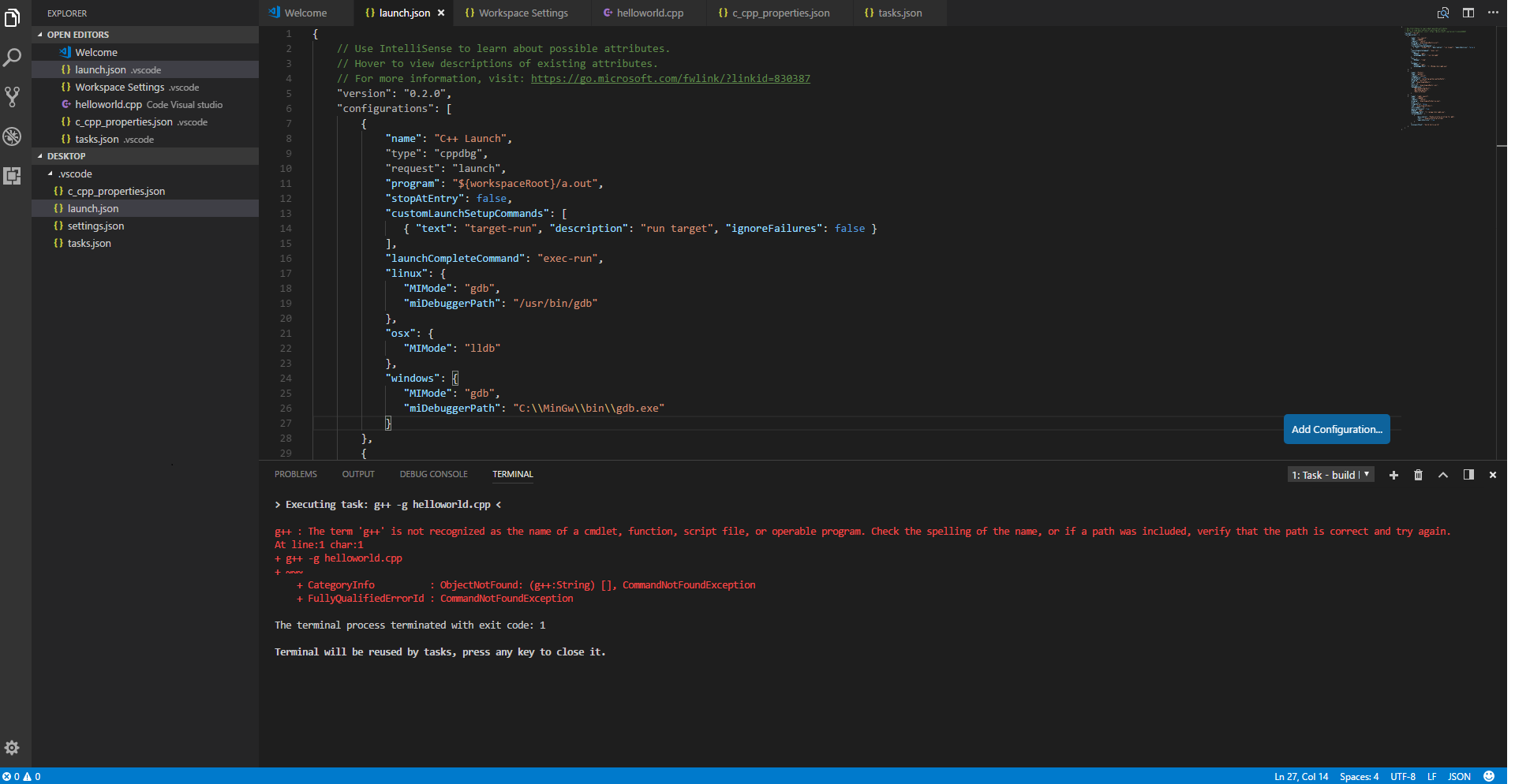Open the Extensions view
The height and width of the screenshot is (784, 1515).
pyautogui.click(x=13, y=177)
